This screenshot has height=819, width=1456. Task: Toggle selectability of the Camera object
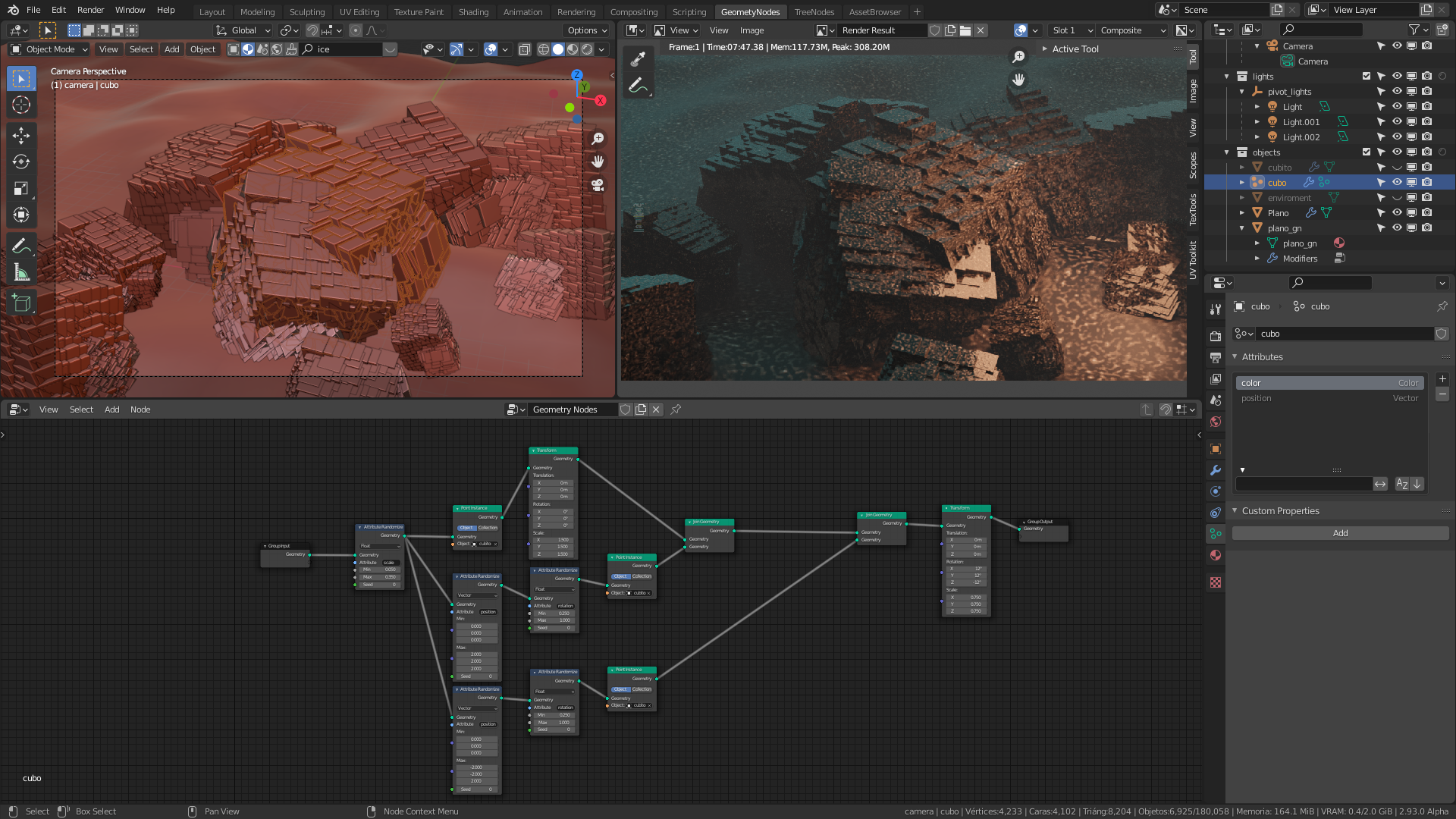(x=1381, y=46)
